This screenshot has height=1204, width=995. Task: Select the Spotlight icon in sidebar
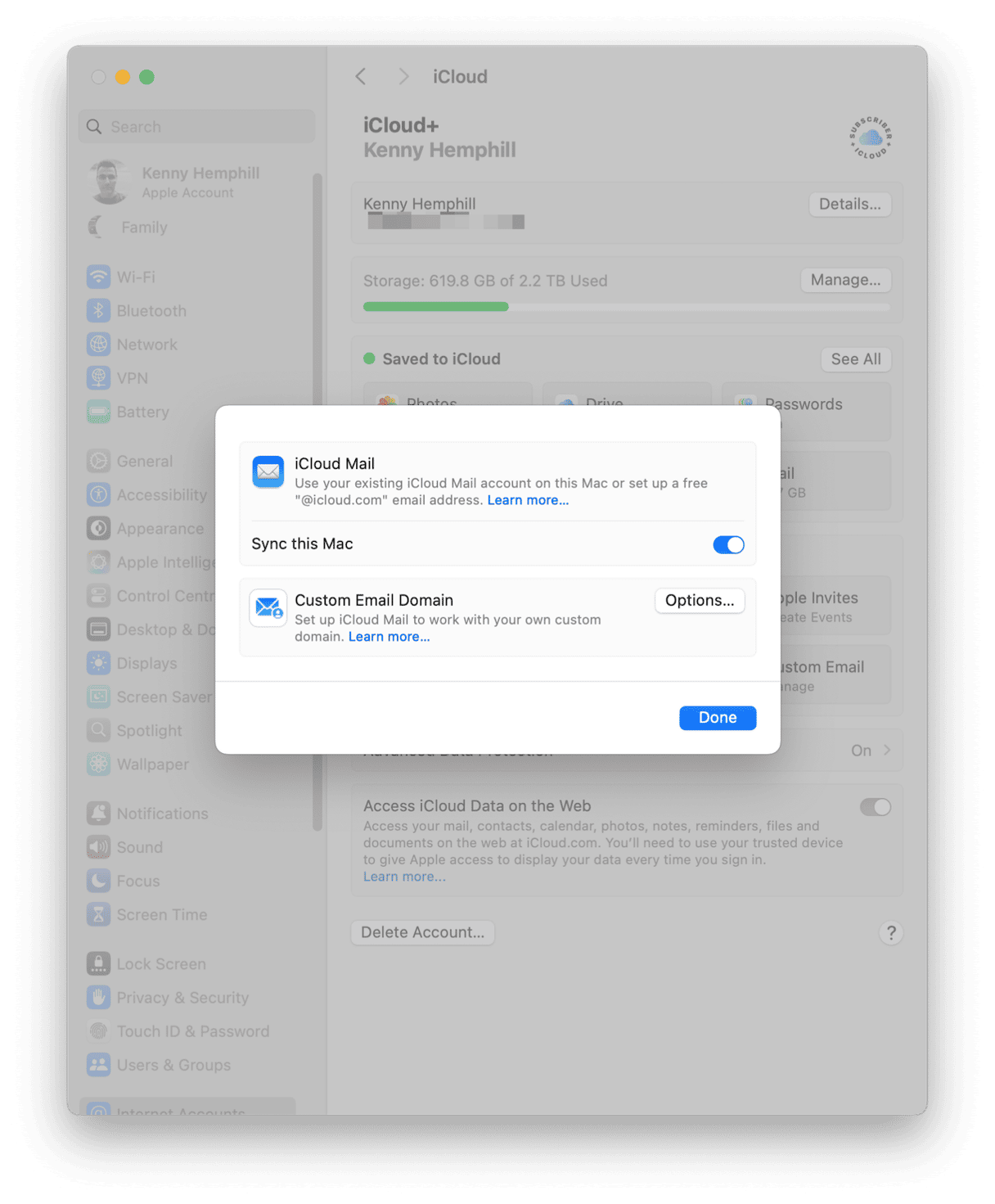click(x=98, y=730)
